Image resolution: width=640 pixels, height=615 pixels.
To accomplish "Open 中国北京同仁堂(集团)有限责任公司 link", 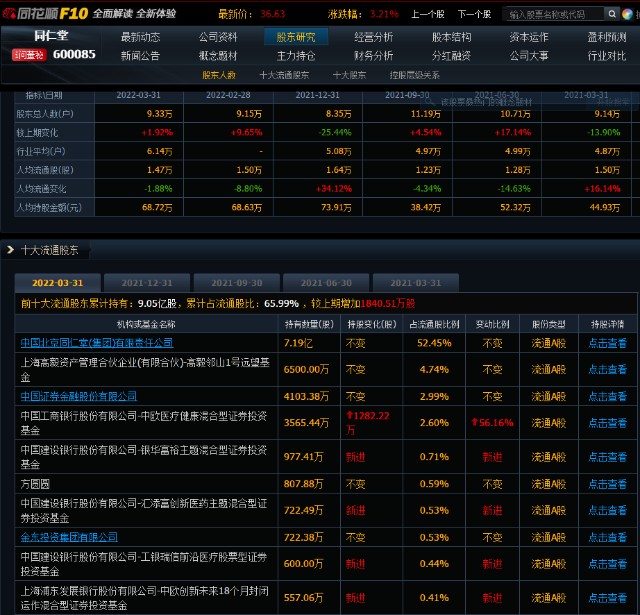I will 97,343.
